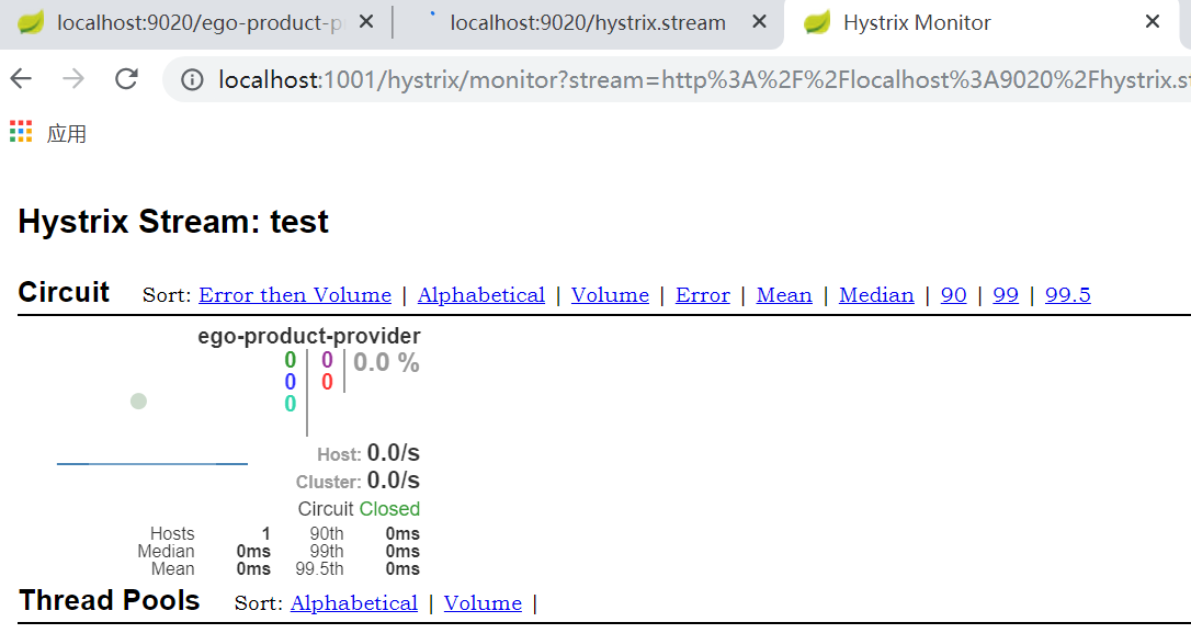Close the localhost:9020/ego-product tab
The width and height of the screenshot is (1192, 638).
[366, 22]
